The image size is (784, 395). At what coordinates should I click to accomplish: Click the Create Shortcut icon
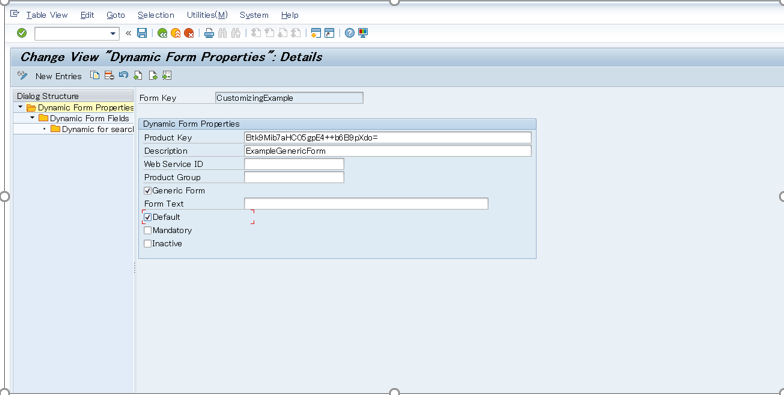coord(329,33)
